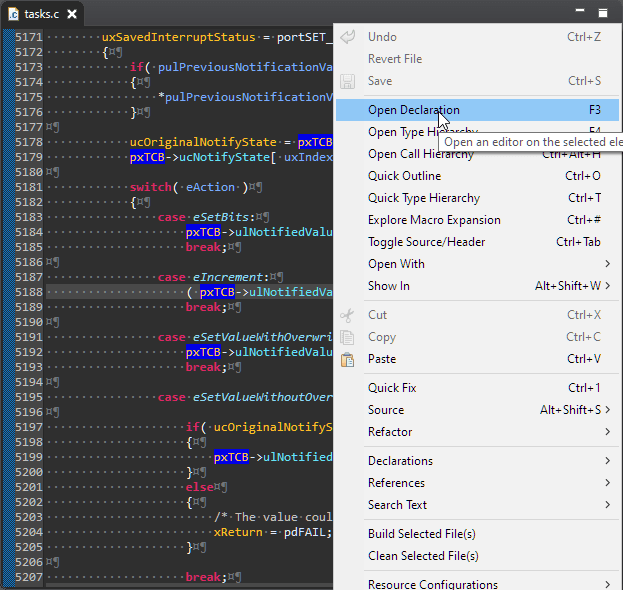Expand the Declarations submenu
The width and height of the screenshot is (623, 590).
pos(477,461)
